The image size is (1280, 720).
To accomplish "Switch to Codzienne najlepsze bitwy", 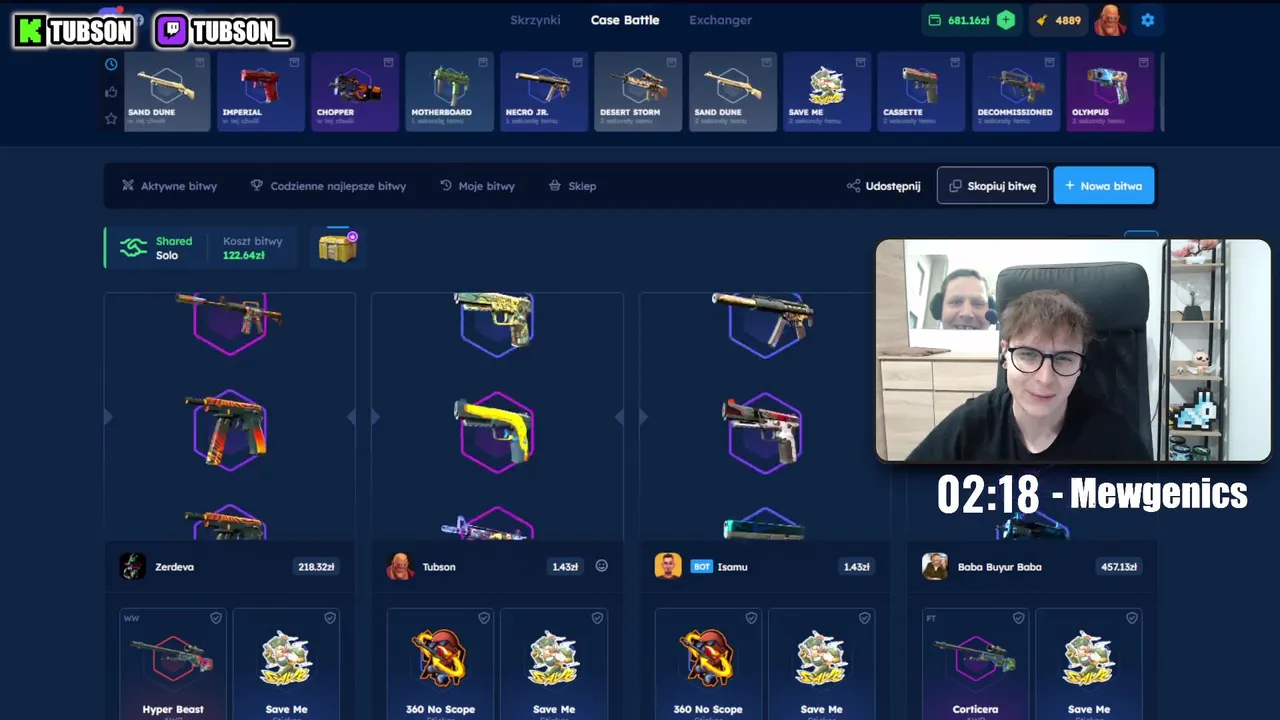I will [328, 186].
